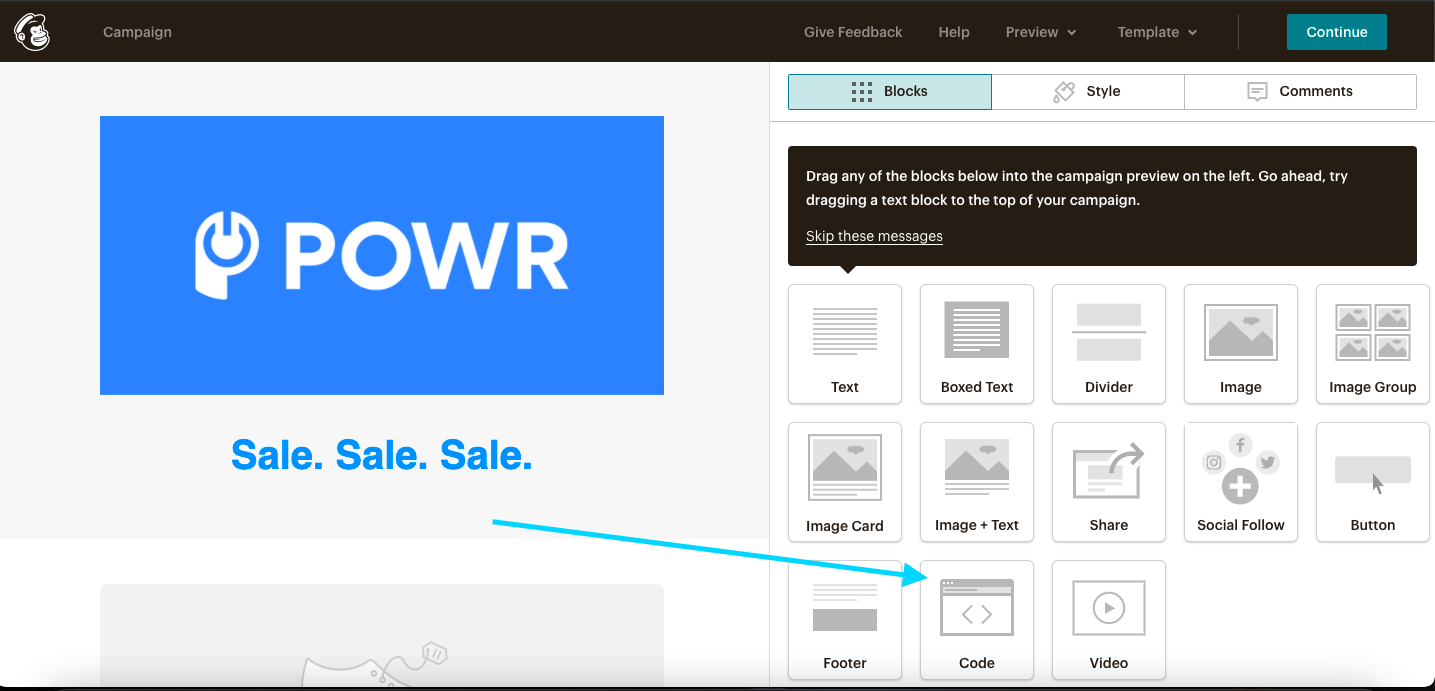
Task: Click Skip these messages link
Action: tap(874, 236)
